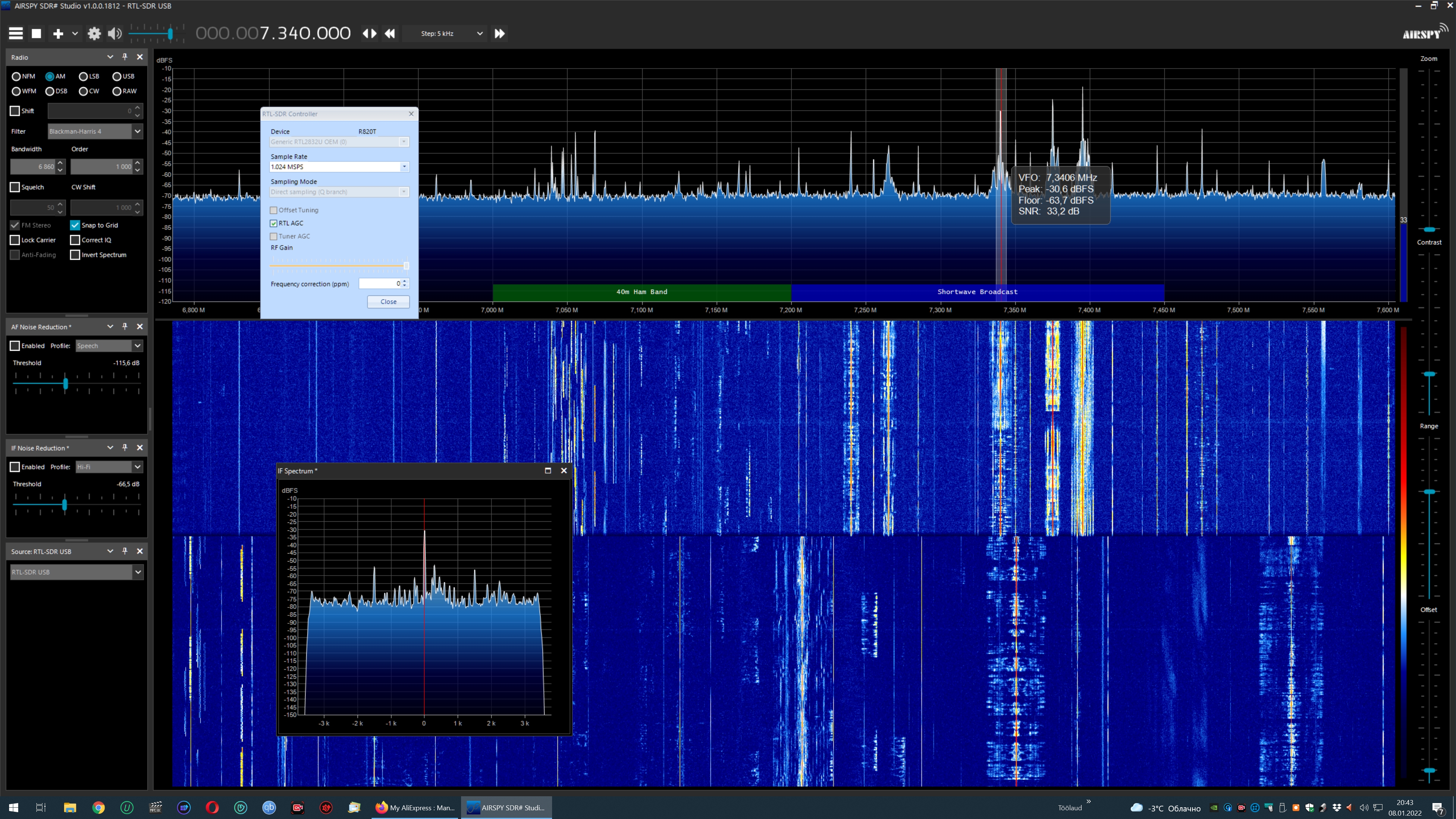The width and height of the screenshot is (1456, 819).
Task: Collapse the Radio panel with its chevron
Action: coord(110,56)
